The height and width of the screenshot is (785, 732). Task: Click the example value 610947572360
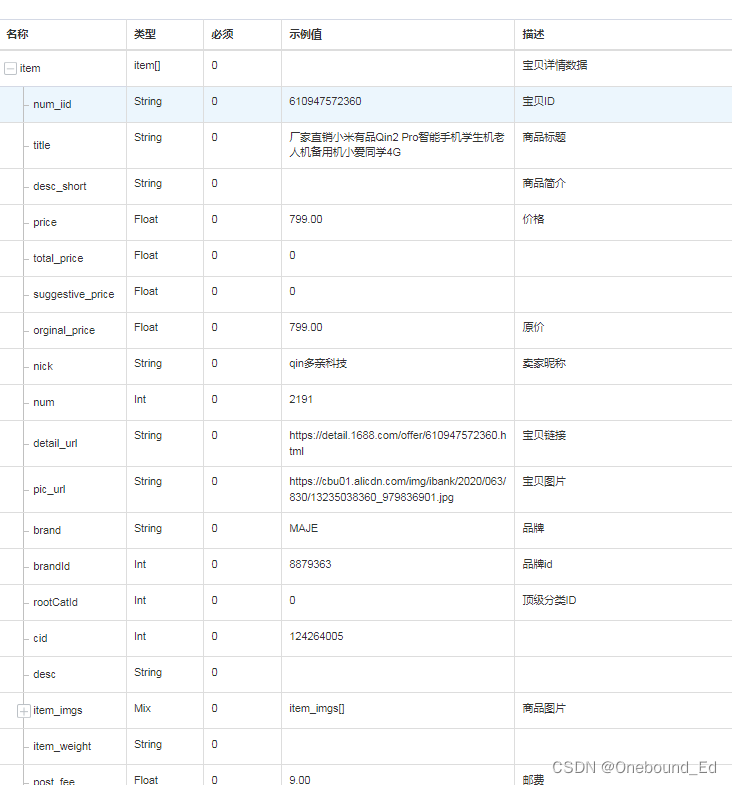pos(325,101)
